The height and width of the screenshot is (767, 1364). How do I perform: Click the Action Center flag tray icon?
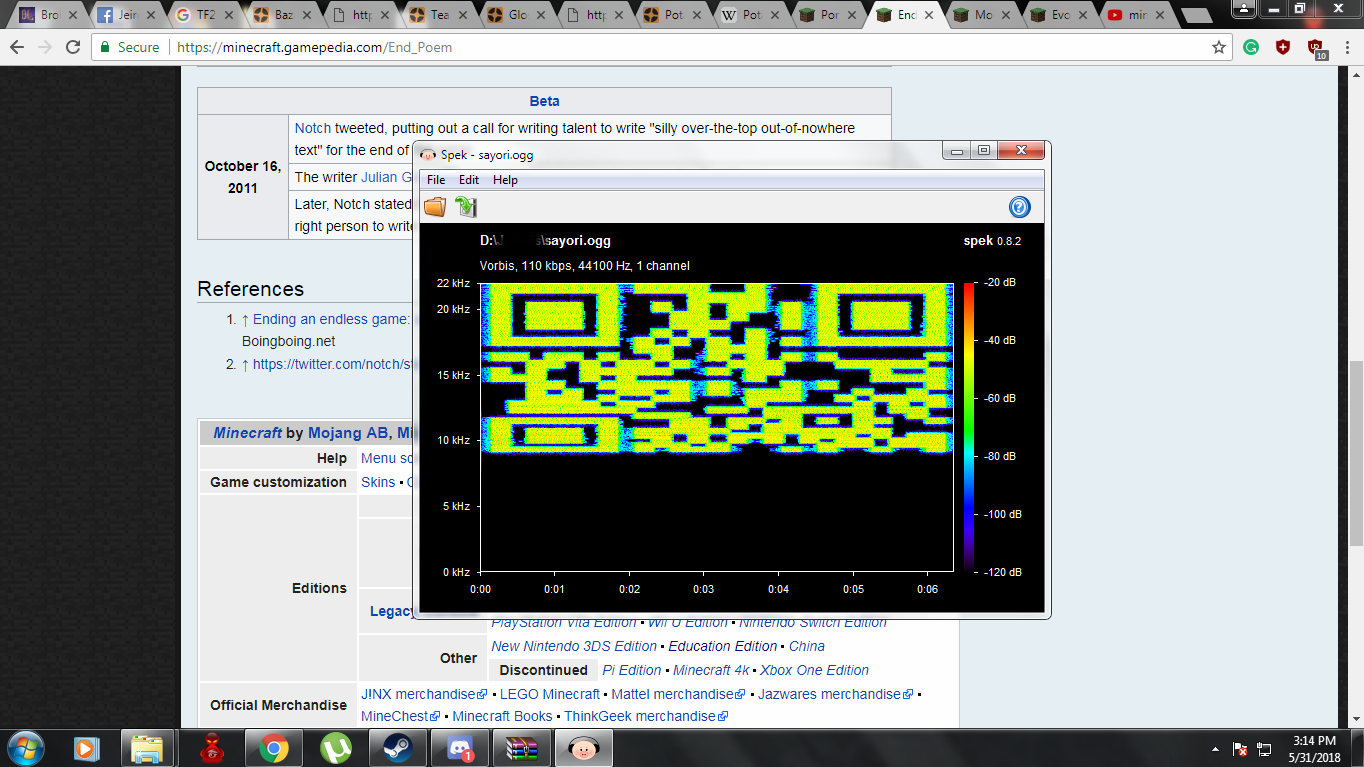tap(1240, 748)
